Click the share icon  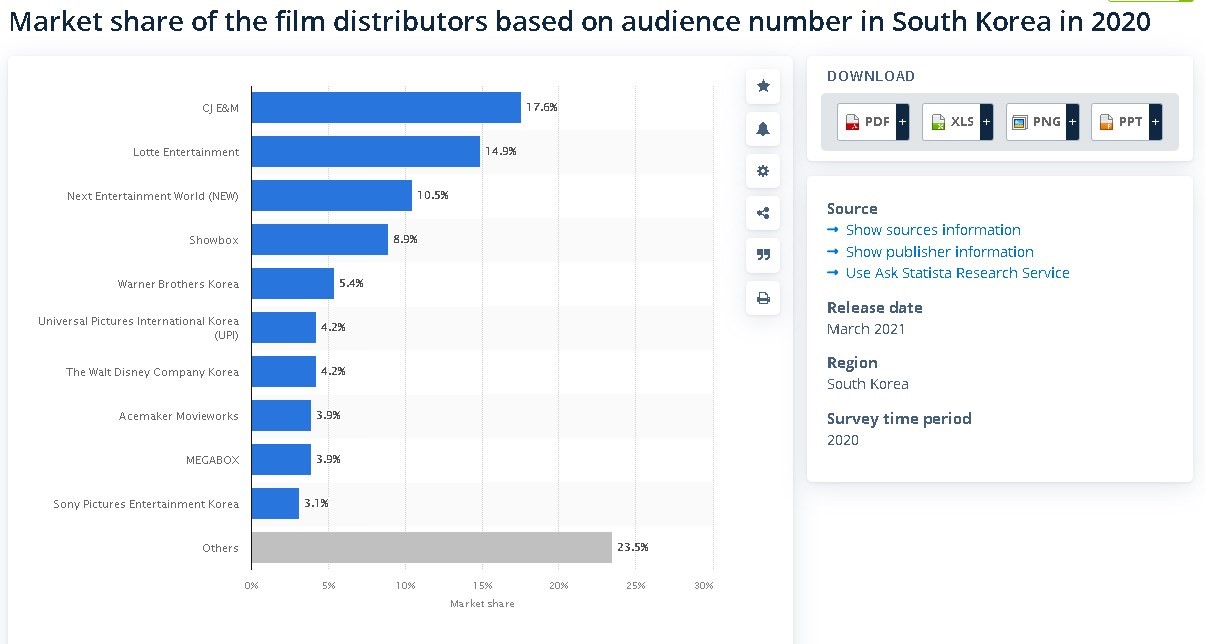pos(763,213)
